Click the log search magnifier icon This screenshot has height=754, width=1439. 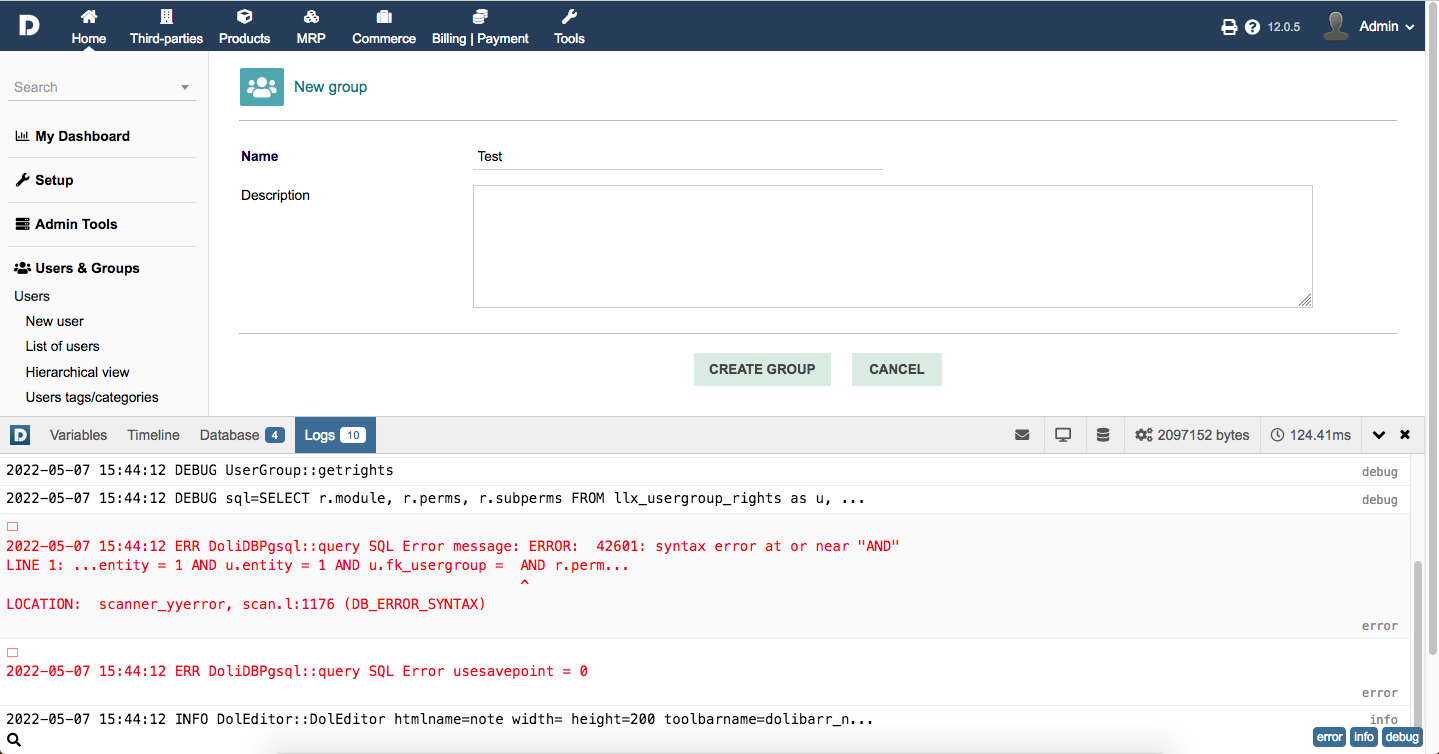[14, 740]
